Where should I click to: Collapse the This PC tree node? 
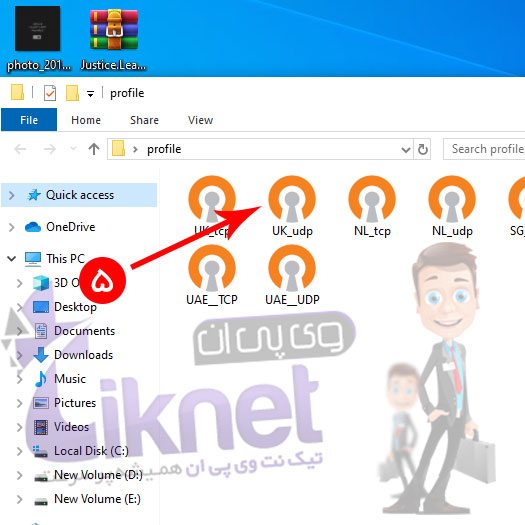[x=11, y=258]
